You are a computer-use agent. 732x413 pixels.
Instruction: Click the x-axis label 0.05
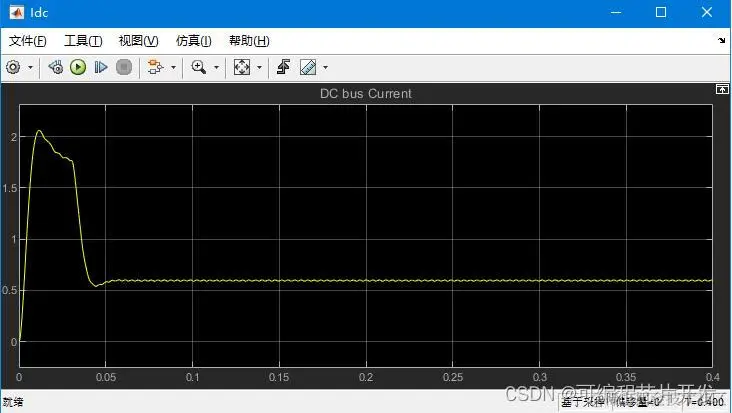(106, 377)
